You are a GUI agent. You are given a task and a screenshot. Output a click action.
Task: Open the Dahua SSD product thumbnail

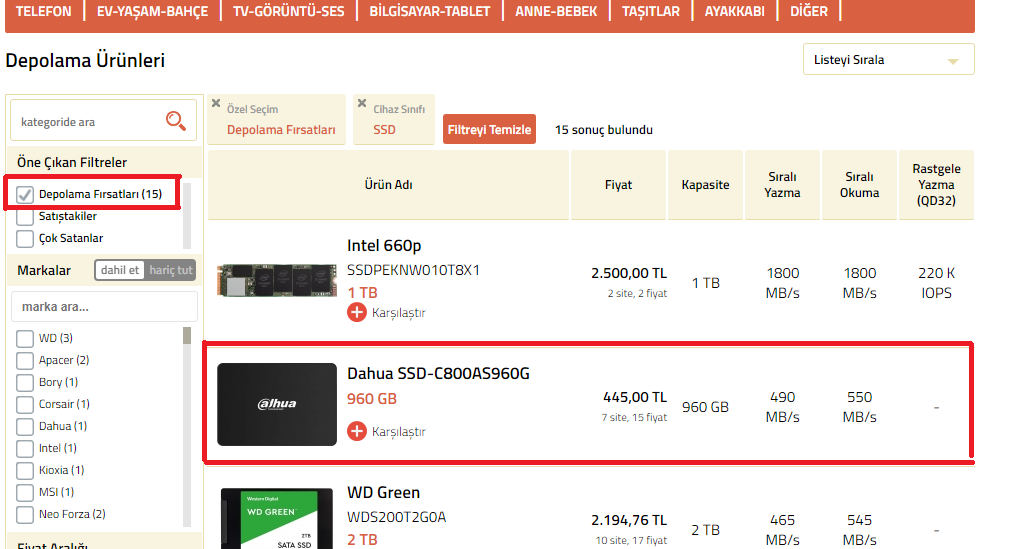(277, 404)
